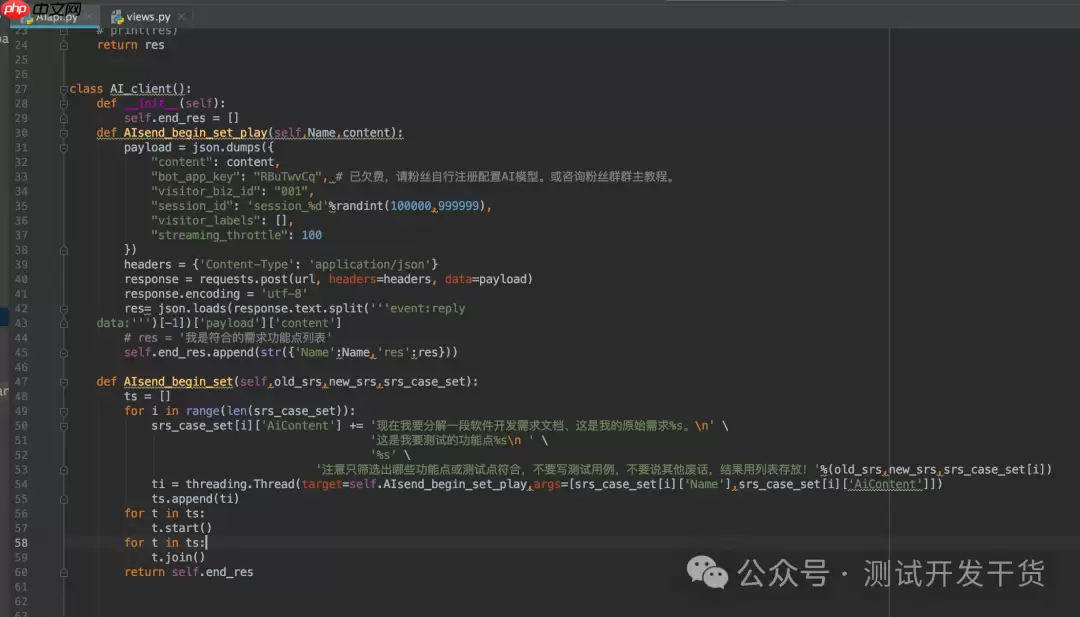The width and height of the screenshot is (1080, 617).
Task: Click the Python icon on the views.py tab
Action: point(115,16)
